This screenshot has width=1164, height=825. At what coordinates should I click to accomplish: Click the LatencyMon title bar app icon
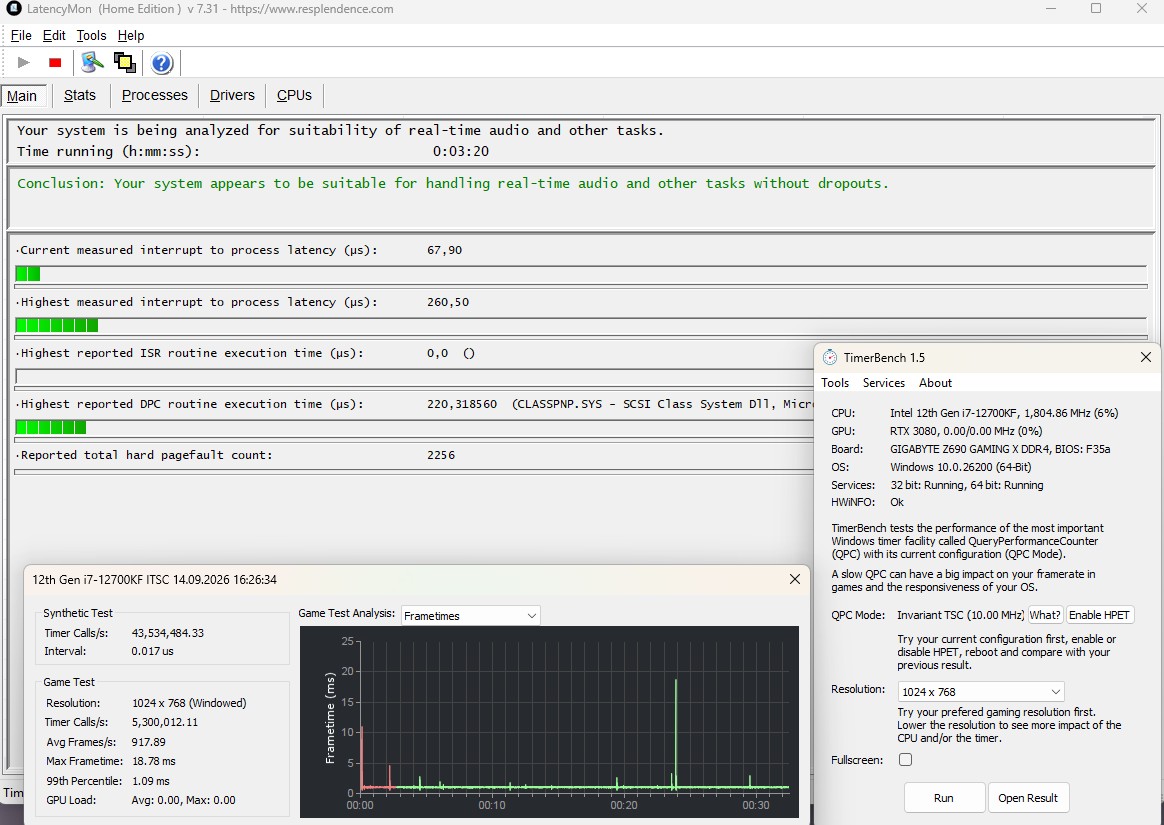click(13, 9)
